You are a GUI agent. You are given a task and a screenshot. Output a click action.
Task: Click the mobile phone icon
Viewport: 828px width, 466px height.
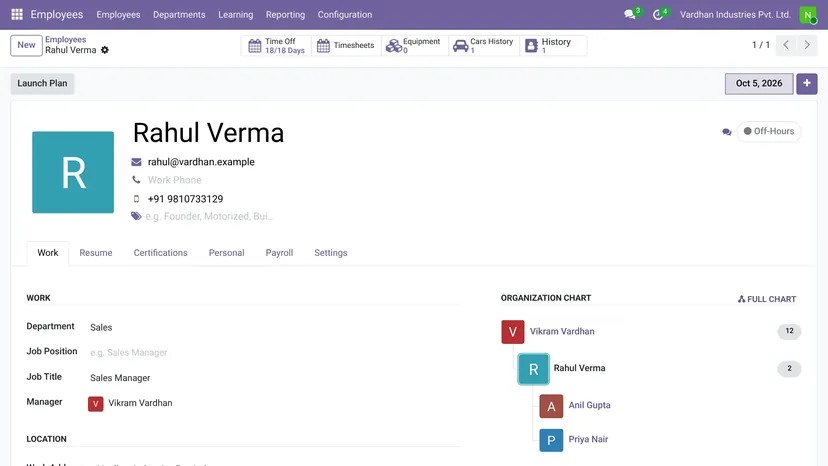coord(136,199)
